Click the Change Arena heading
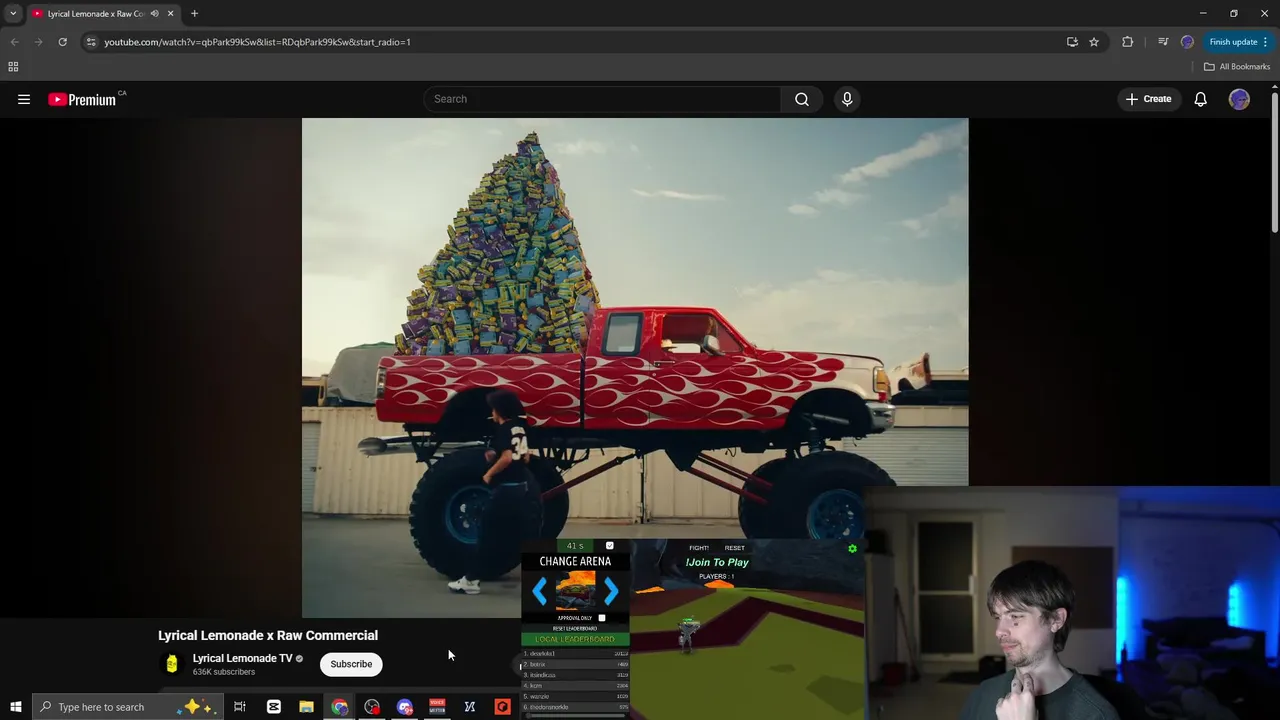The width and height of the screenshot is (1280, 720). pos(575,561)
